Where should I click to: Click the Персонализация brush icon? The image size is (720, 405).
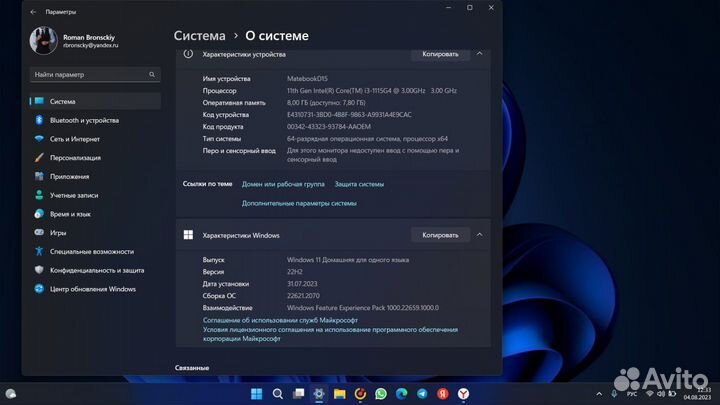pyautogui.click(x=39, y=158)
